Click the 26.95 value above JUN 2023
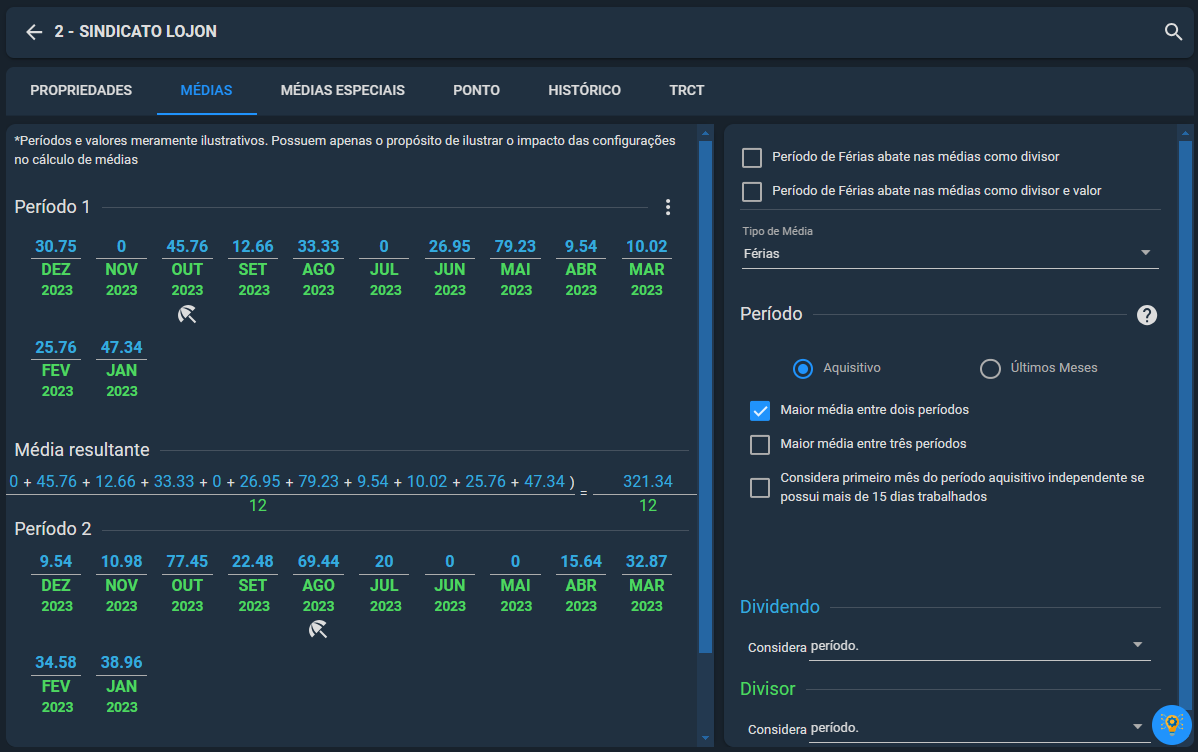The width and height of the screenshot is (1198, 752). [x=449, y=246]
